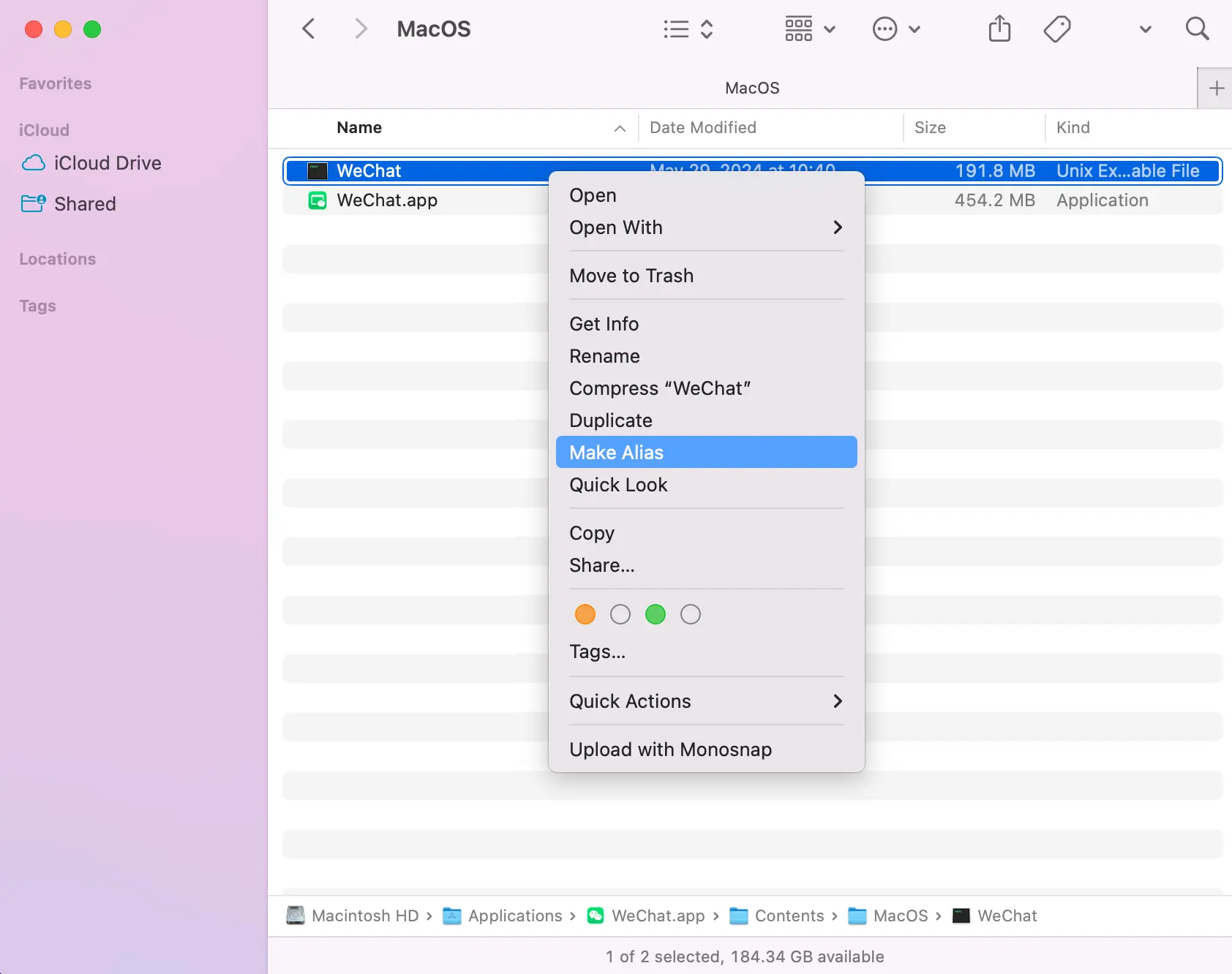Choose Compress “WeChat”
1232x974 pixels.
coord(707,388)
